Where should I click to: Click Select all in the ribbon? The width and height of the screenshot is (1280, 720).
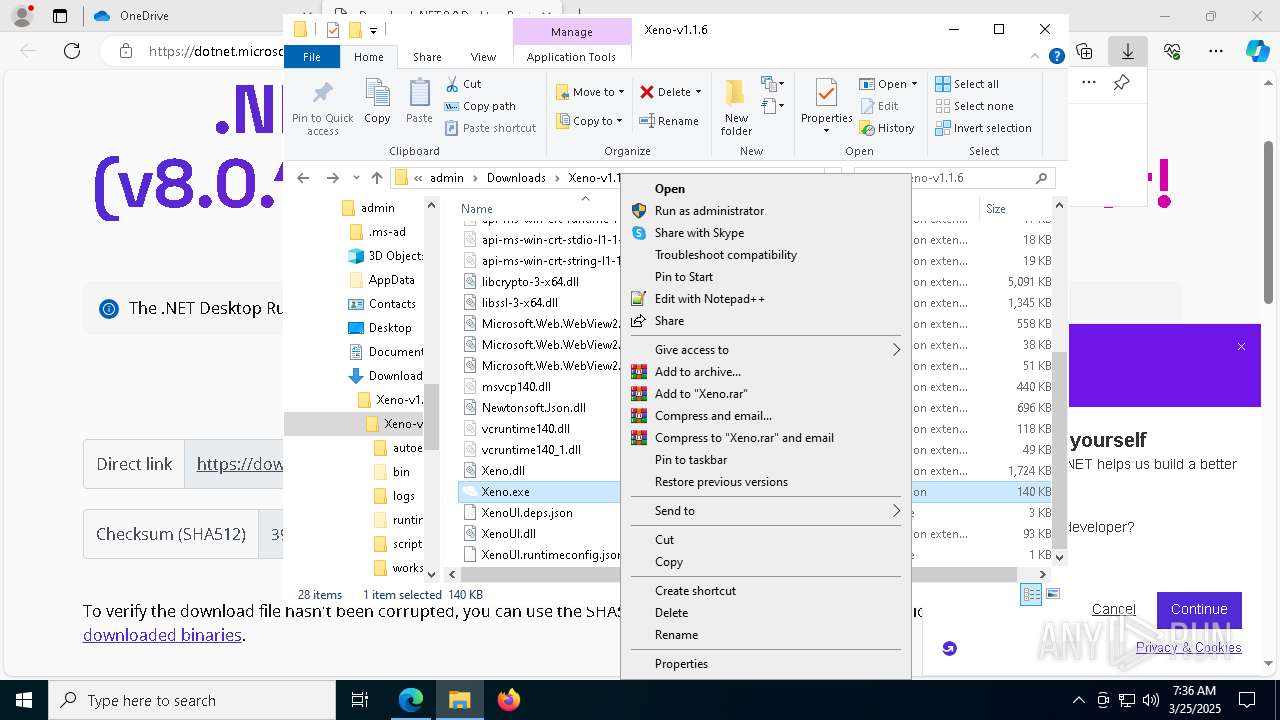(x=967, y=84)
